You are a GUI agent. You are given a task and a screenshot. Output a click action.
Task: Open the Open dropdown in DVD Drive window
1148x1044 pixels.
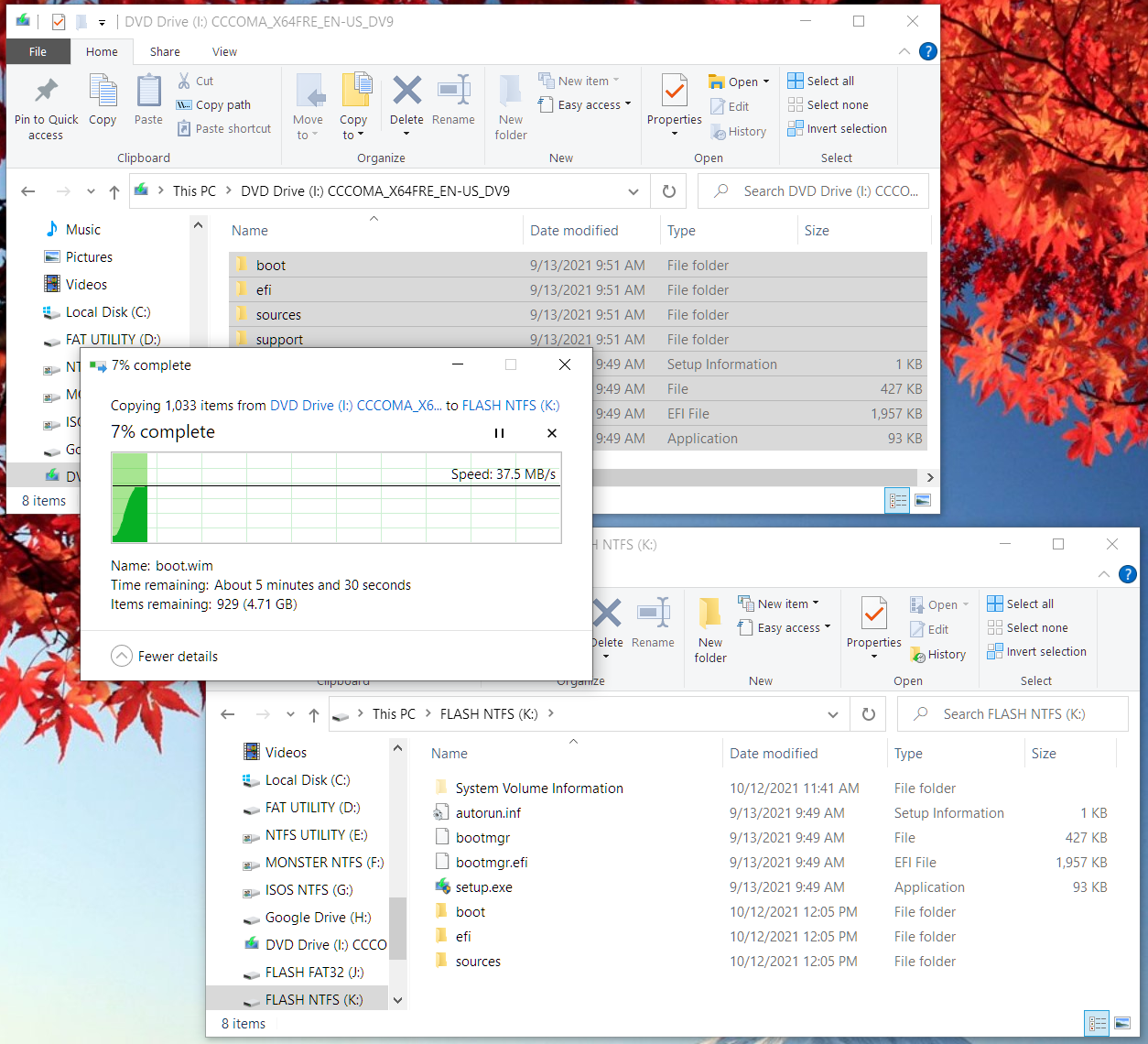[766, 82]
